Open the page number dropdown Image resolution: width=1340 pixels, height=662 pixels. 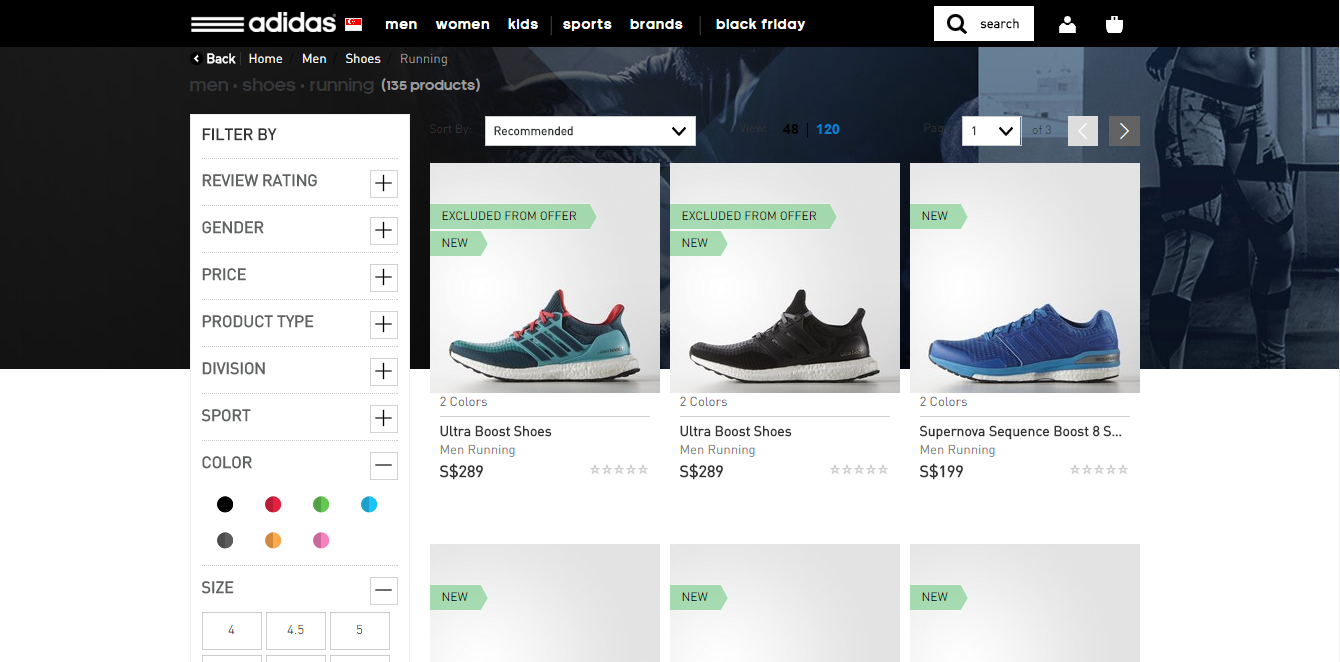tap(991, 131)
